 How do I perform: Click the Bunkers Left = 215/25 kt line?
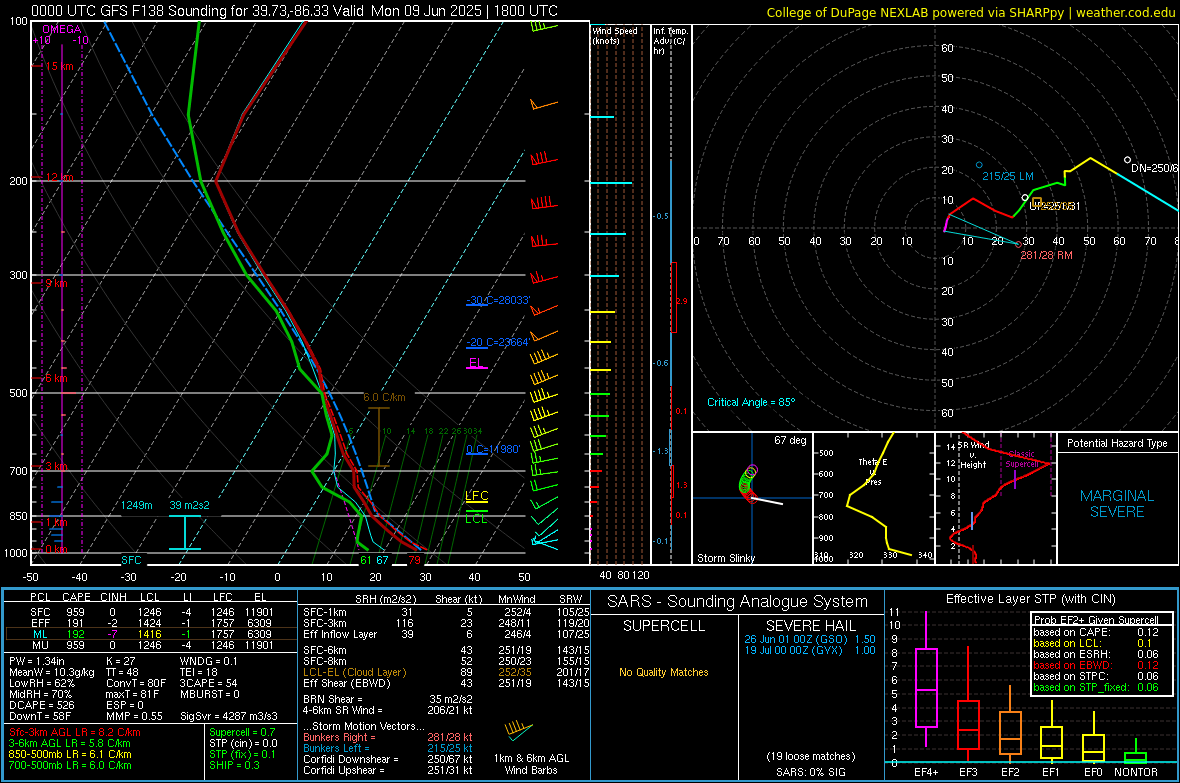point(388,748)
